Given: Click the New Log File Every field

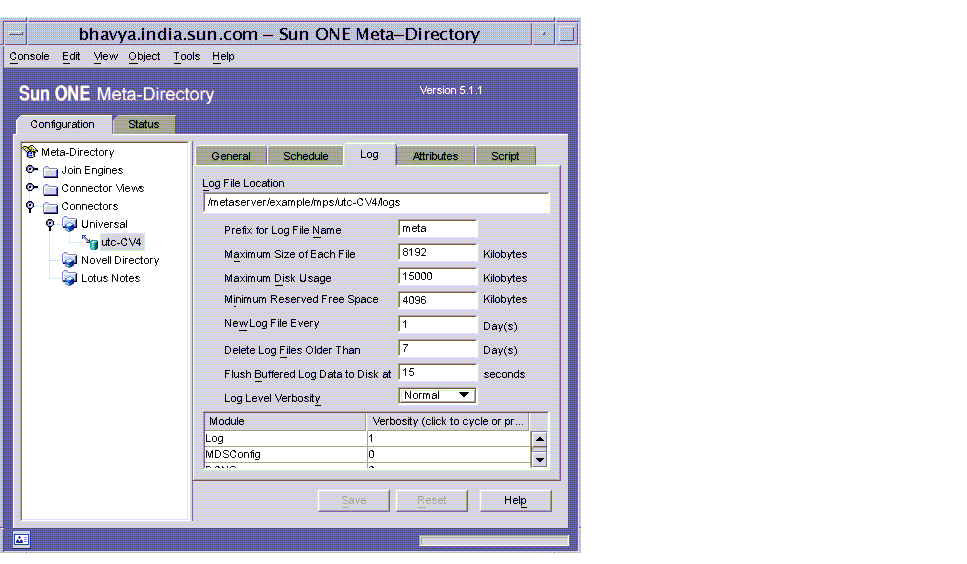Looking at the screenshot, I should pos(438,324).
